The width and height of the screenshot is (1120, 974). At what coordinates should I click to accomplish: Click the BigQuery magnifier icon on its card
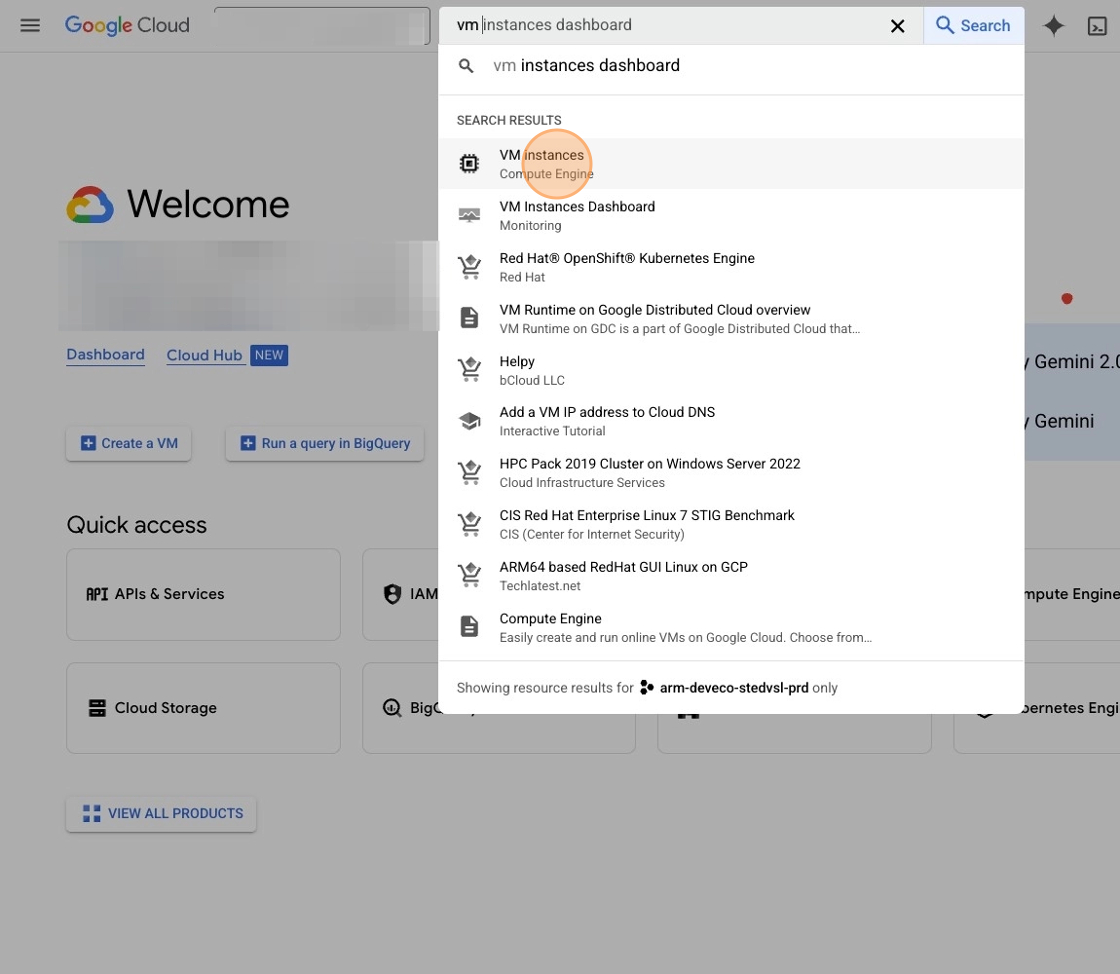(392, 708)
